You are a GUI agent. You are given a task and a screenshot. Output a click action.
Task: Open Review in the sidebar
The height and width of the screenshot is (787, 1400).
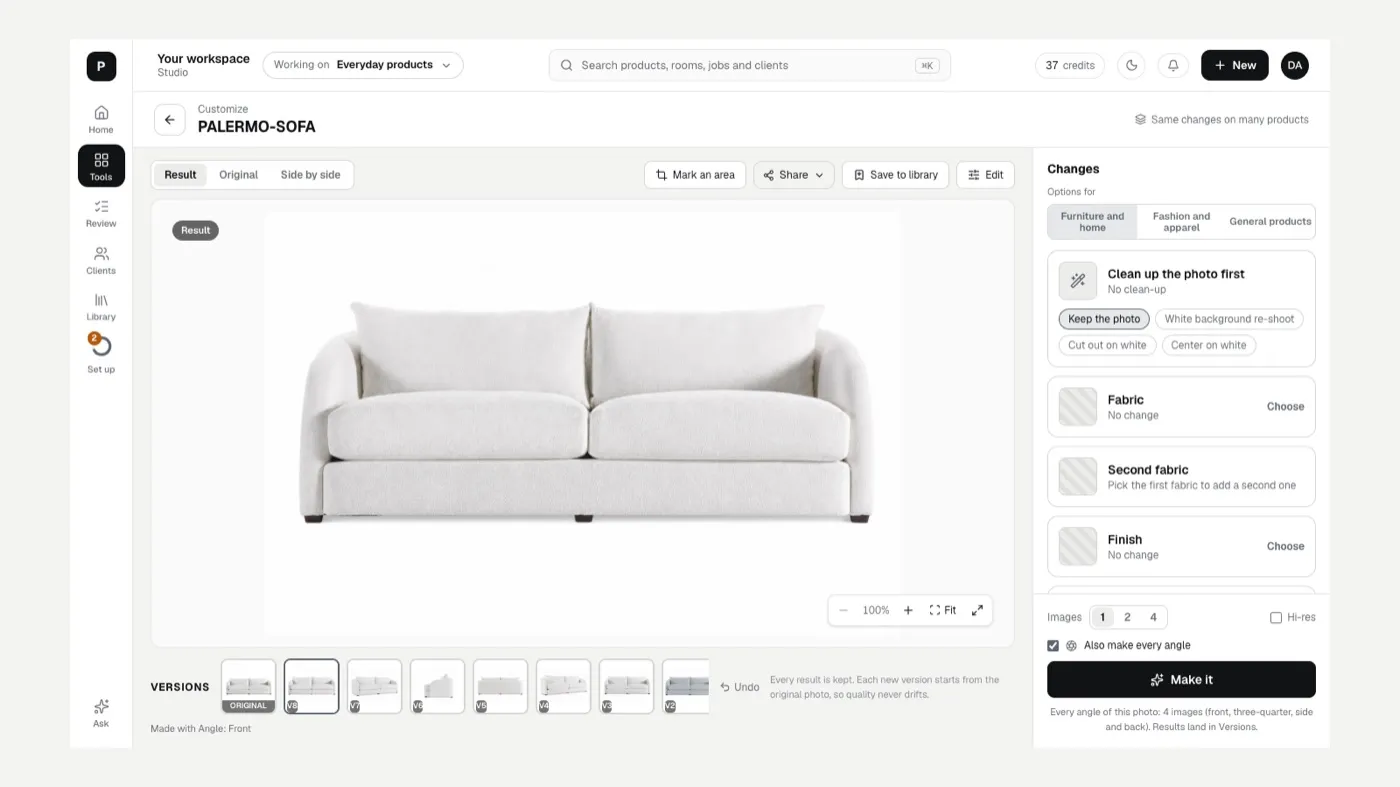click(101, 213)
